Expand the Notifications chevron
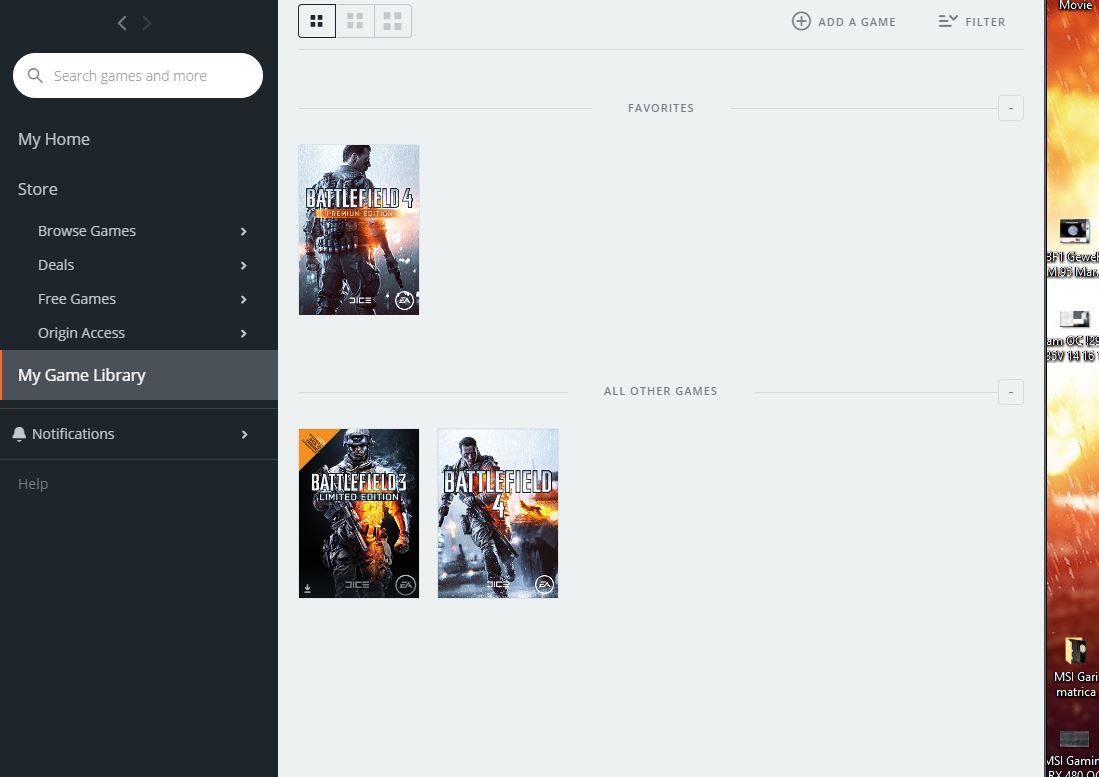The height and width of the screenshot is (777, 1099). tap(245, 434)
